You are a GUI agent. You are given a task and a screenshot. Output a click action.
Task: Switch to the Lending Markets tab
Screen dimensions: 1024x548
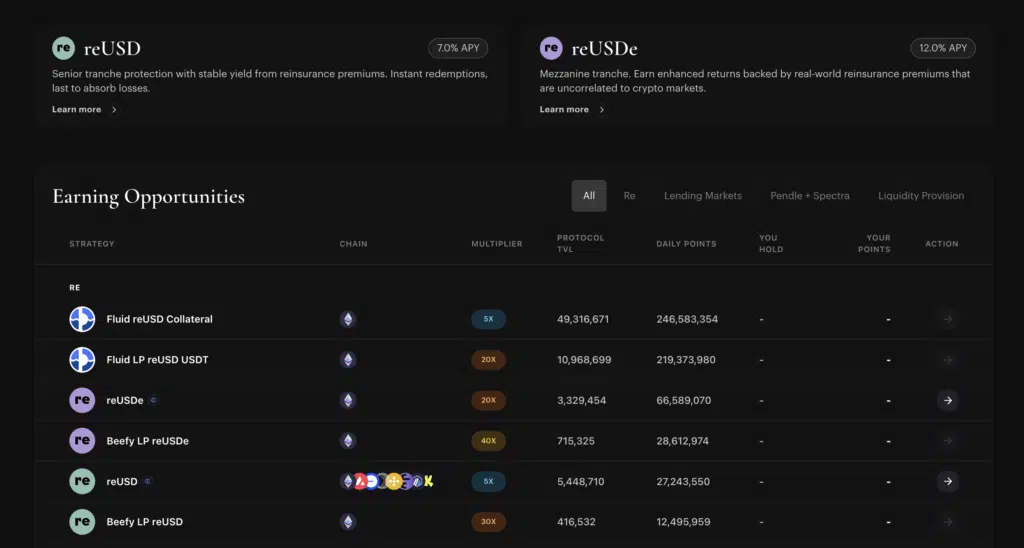703,196
